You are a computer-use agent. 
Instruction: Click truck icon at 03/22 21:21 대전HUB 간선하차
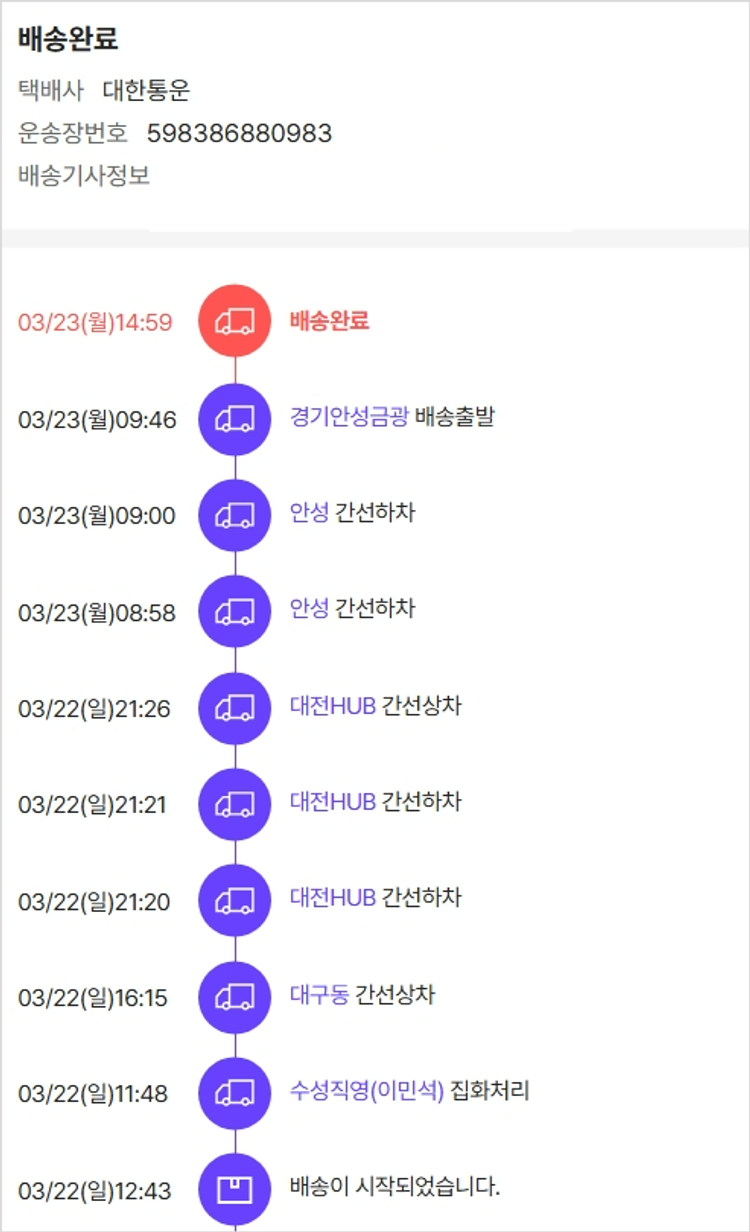coord(235,804)
